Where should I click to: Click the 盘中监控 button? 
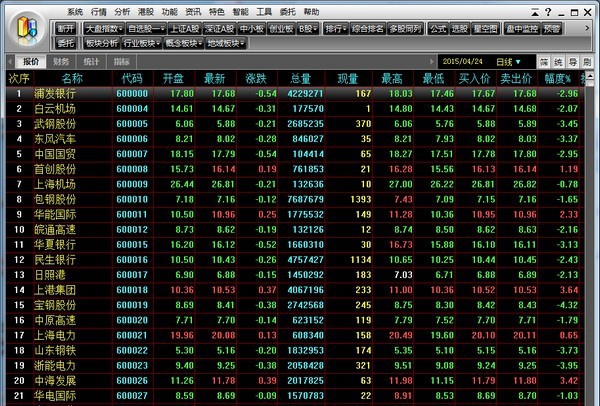click(x=522, y=29)
